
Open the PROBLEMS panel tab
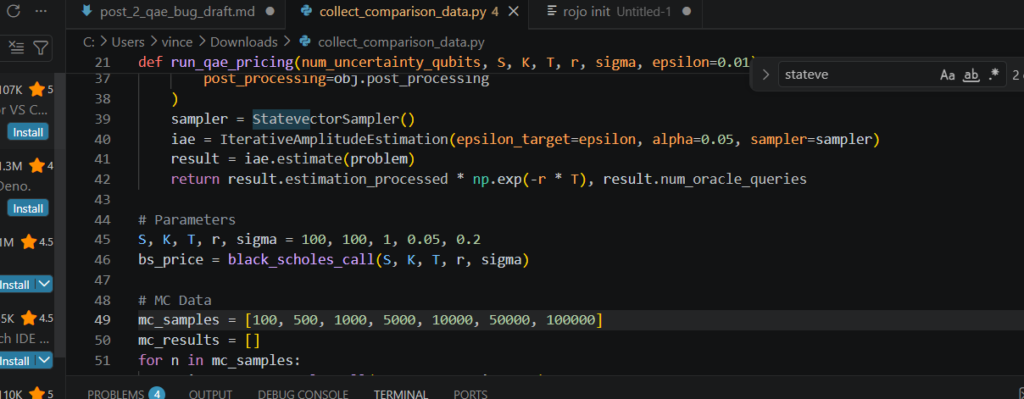116,394
